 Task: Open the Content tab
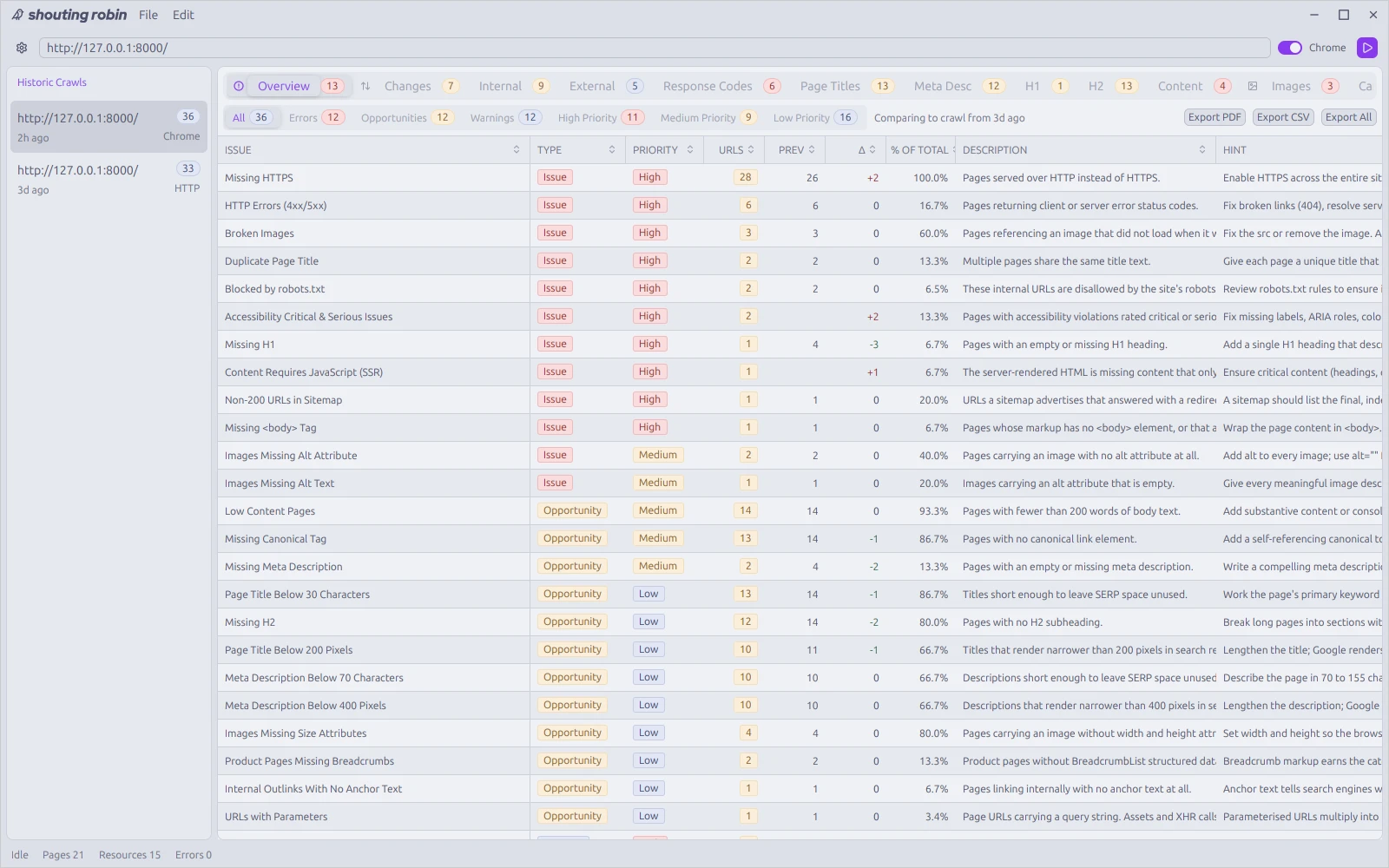coord(1194,86)
